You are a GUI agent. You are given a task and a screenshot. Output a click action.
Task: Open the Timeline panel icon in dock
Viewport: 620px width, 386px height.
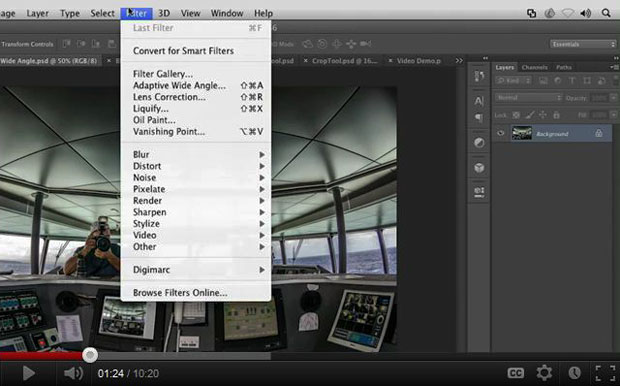pos(479,191)
